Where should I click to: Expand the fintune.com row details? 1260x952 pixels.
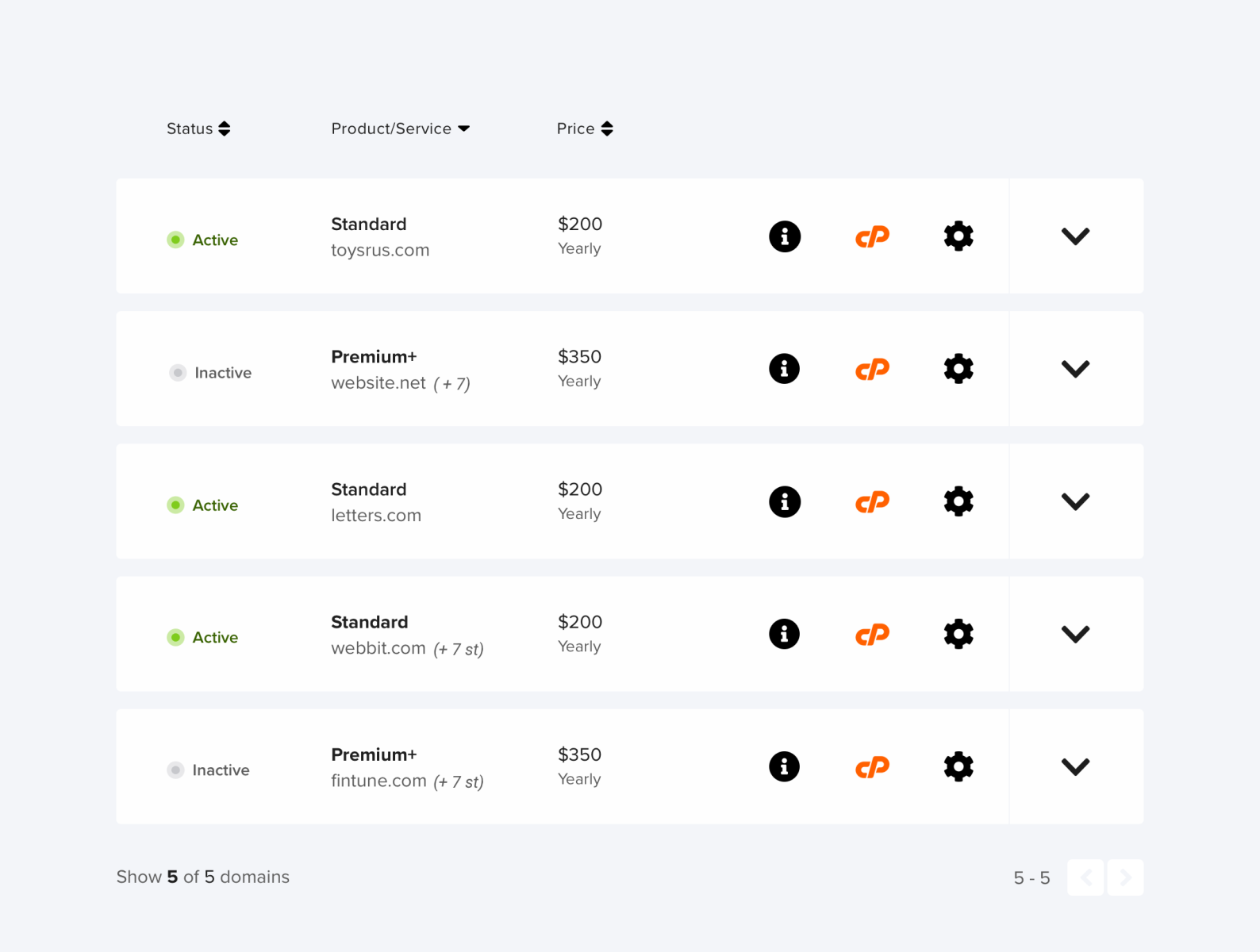coord(1076,766)
